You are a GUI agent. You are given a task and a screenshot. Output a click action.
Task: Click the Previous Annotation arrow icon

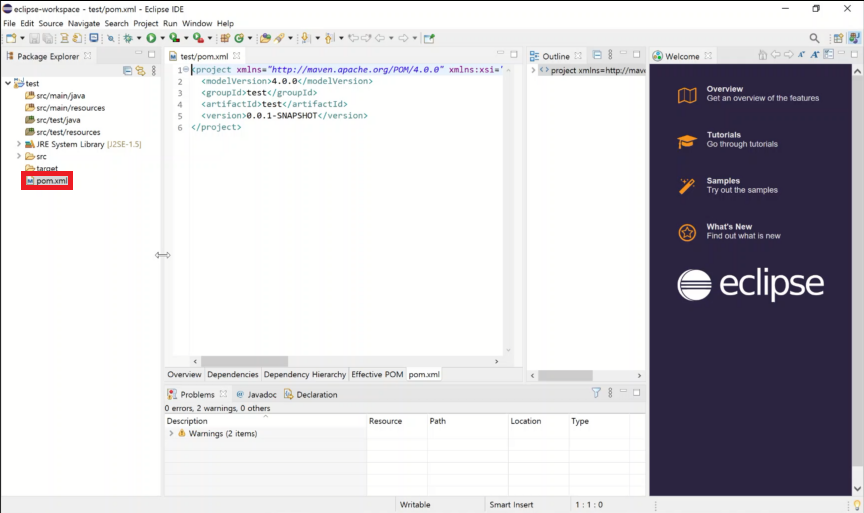tap(329, 38)
